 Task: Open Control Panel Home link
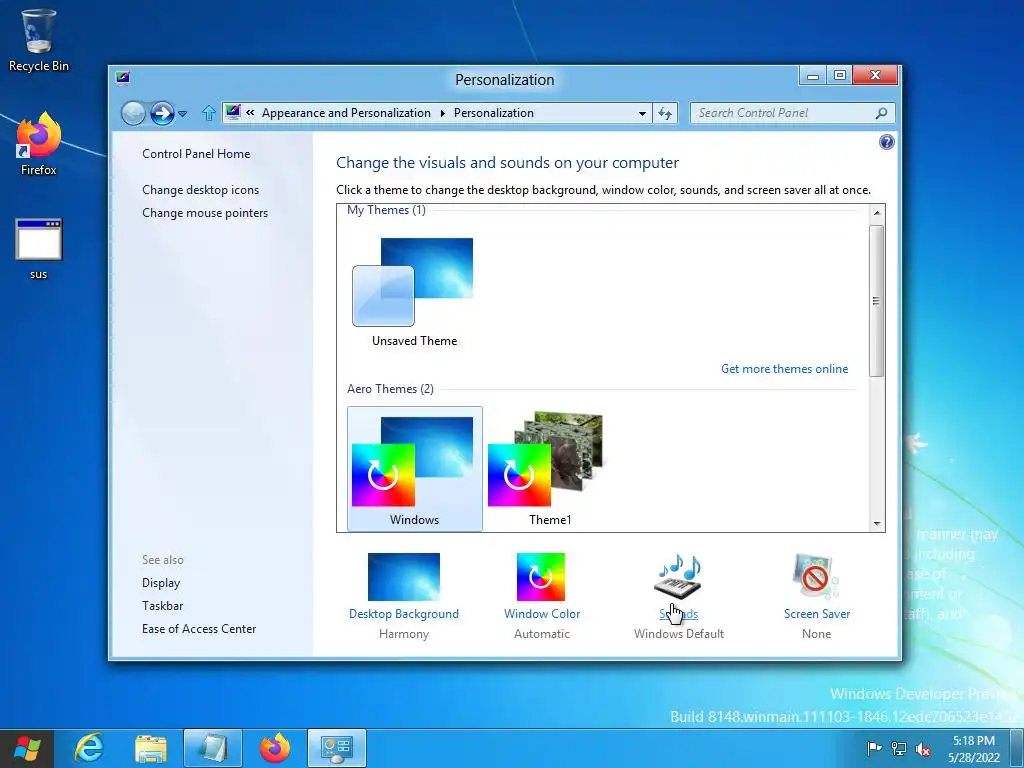pyautogui.click(x=196, y=153)
